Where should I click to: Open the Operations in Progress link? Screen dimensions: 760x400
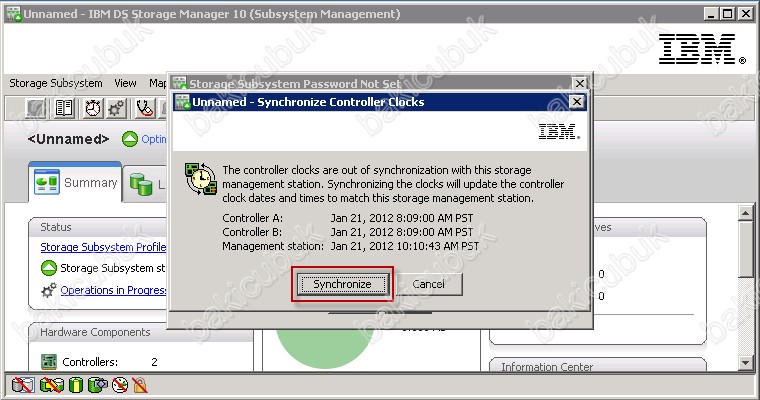click(113, 290)
